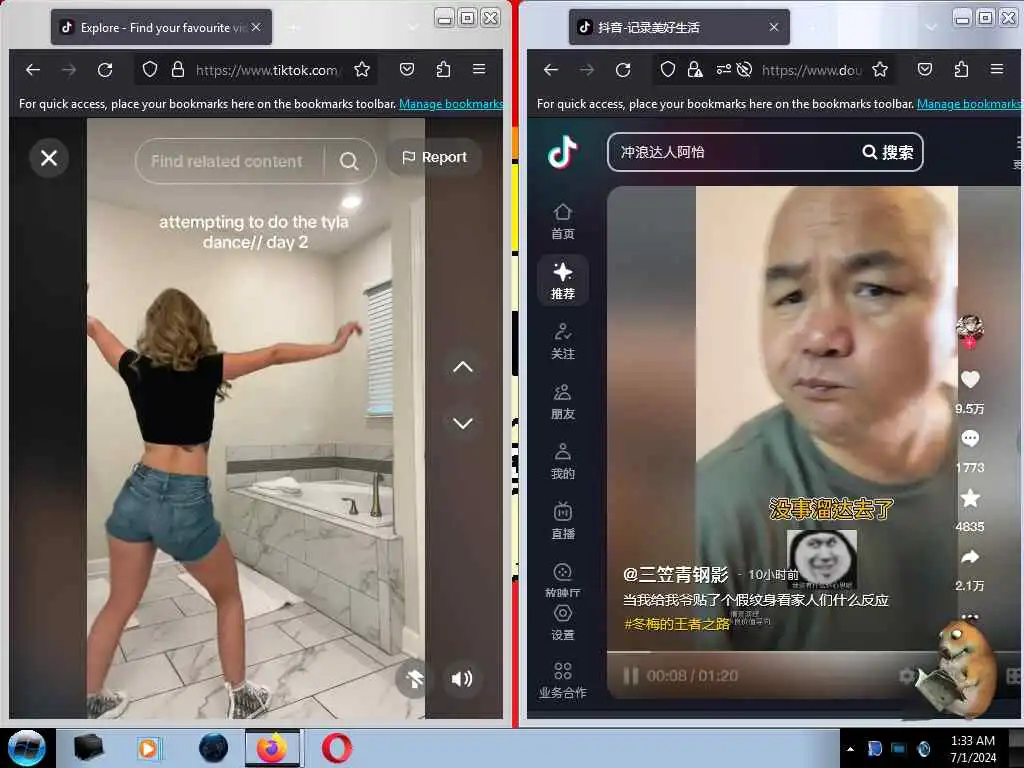Go back in the Douyin window
Image resolution: width=1024 pixels, height=768 pixels.
551,70
